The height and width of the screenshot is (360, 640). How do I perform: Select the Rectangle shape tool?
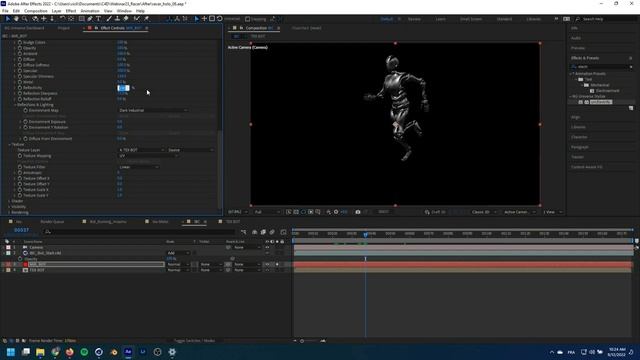pyautogui.click(x=82, y=19)
